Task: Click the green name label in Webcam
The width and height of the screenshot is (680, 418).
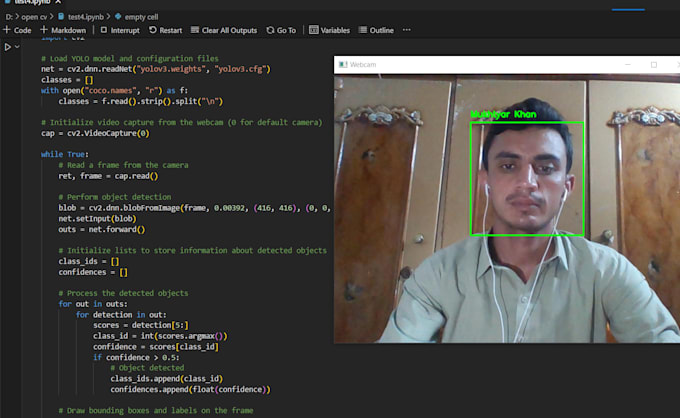Action: click(503, 114)
